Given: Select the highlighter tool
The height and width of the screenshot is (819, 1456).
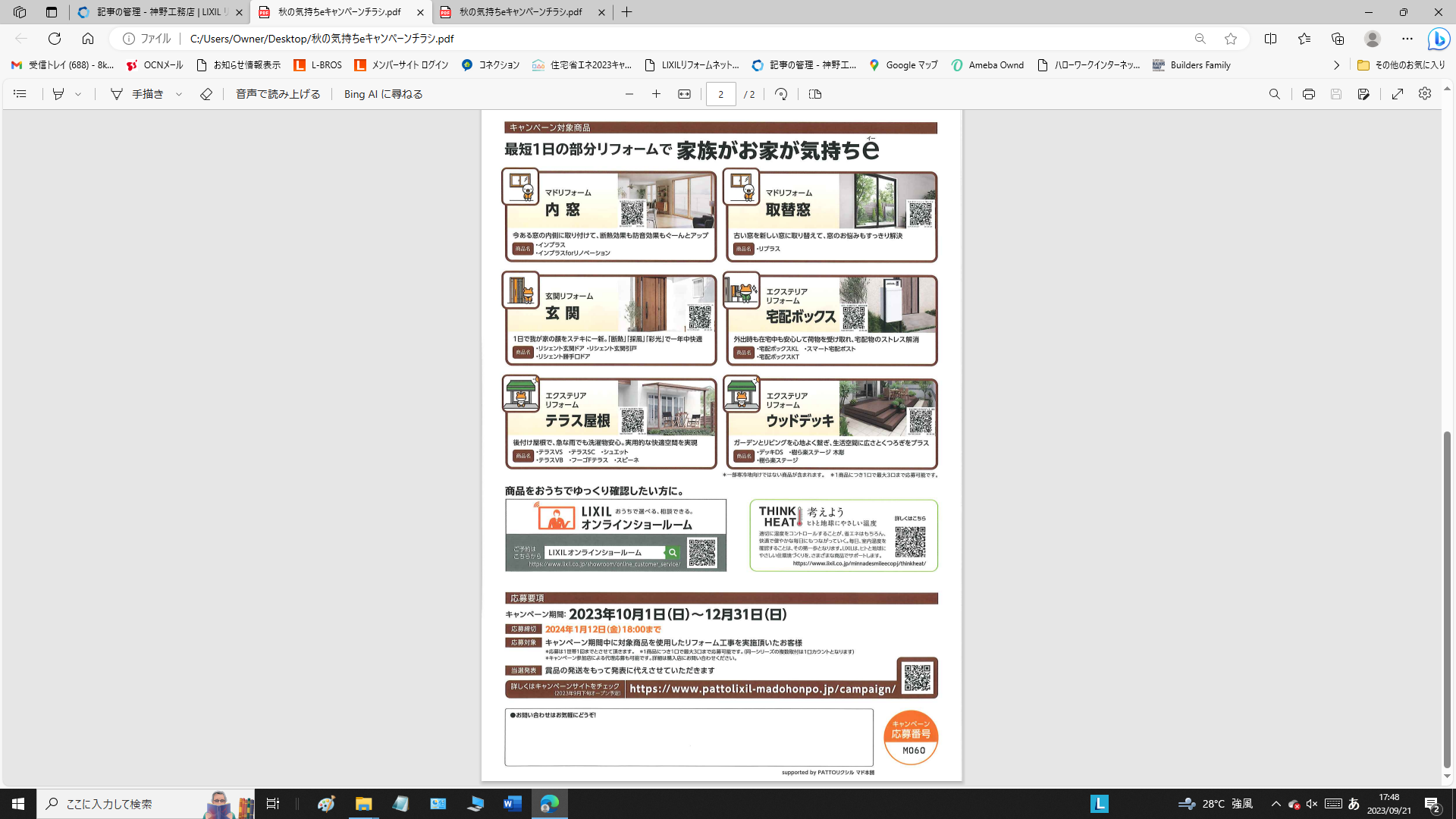Looking at the screenshot, I should [x=58, y=94].
